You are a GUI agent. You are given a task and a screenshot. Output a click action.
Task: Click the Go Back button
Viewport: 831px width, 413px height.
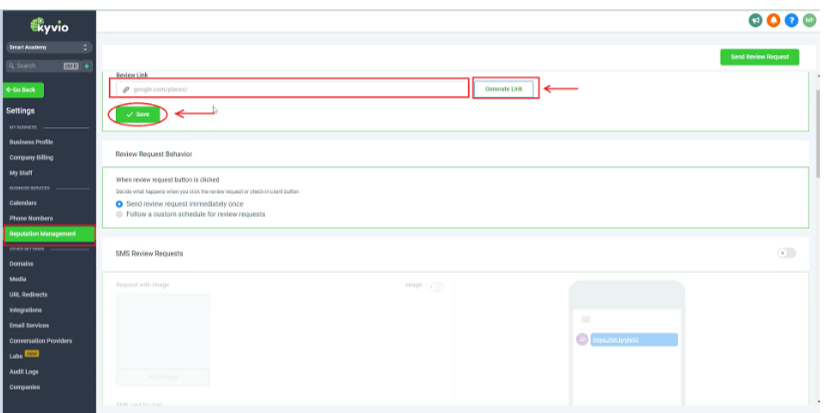click(x=24, y=89)
